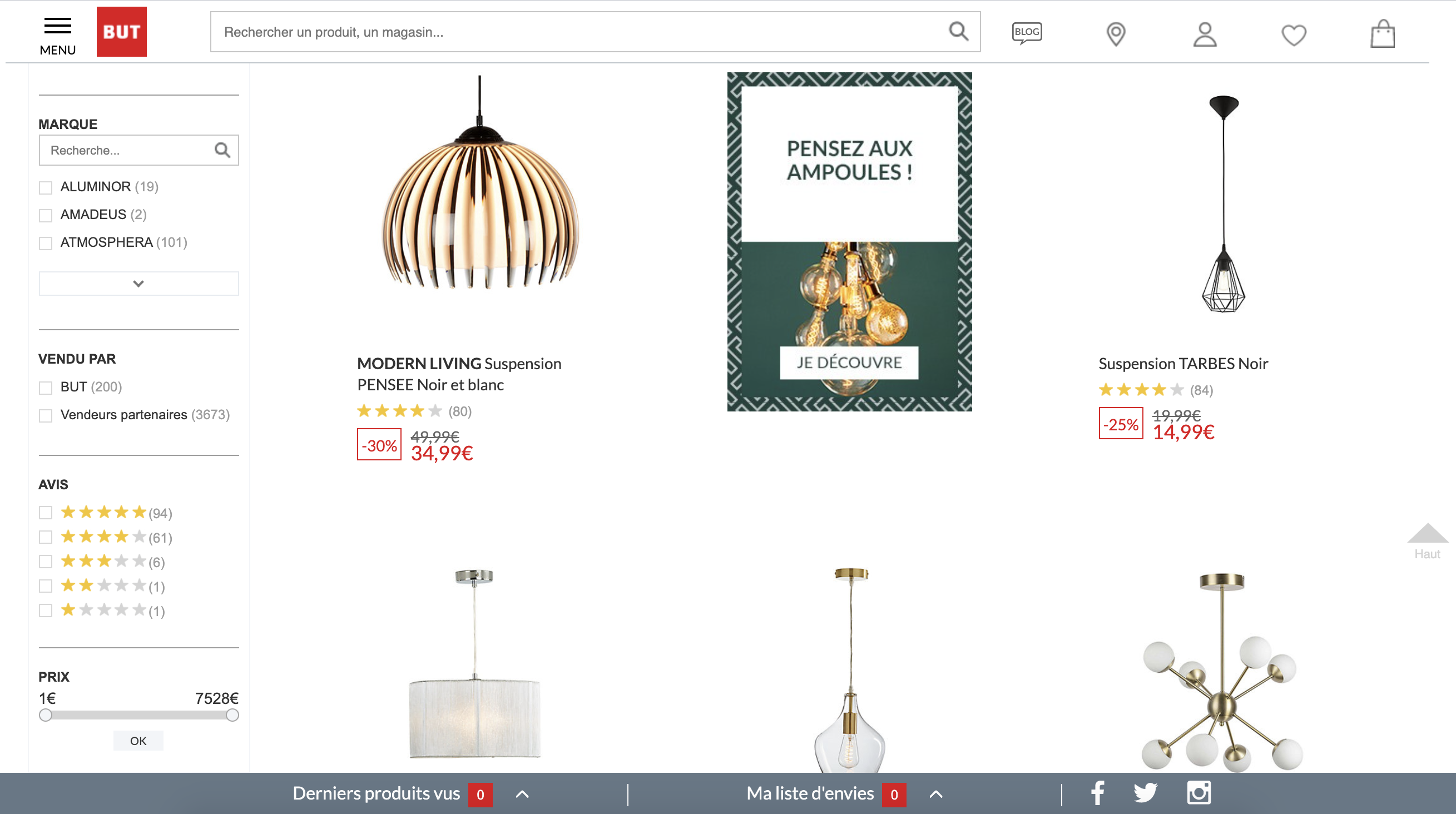
Task: Click the search magnifier in top bar
Action: [958, 32]
